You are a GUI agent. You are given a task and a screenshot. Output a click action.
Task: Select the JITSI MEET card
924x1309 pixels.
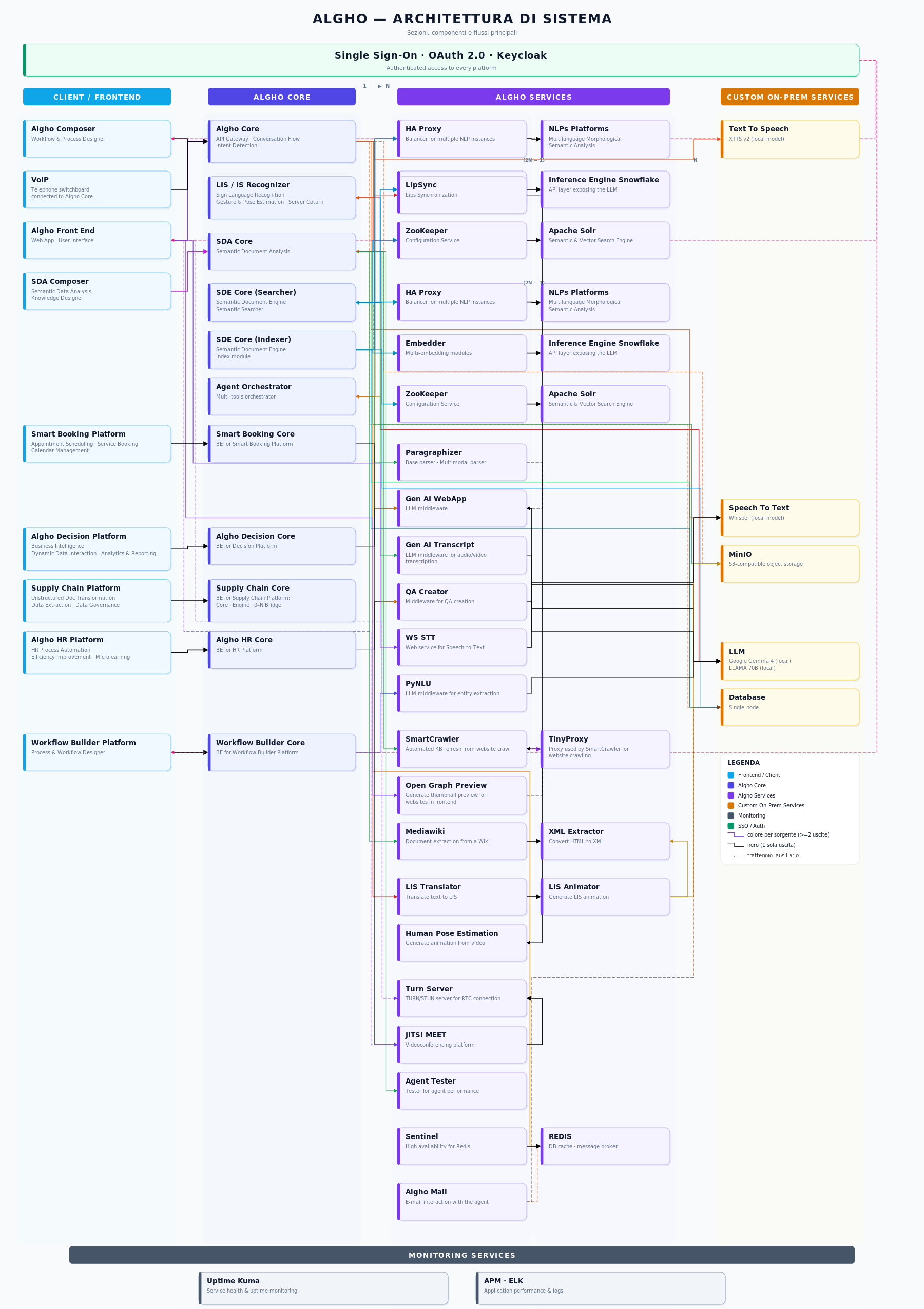pyautogui.click(x=461, y=1045)
